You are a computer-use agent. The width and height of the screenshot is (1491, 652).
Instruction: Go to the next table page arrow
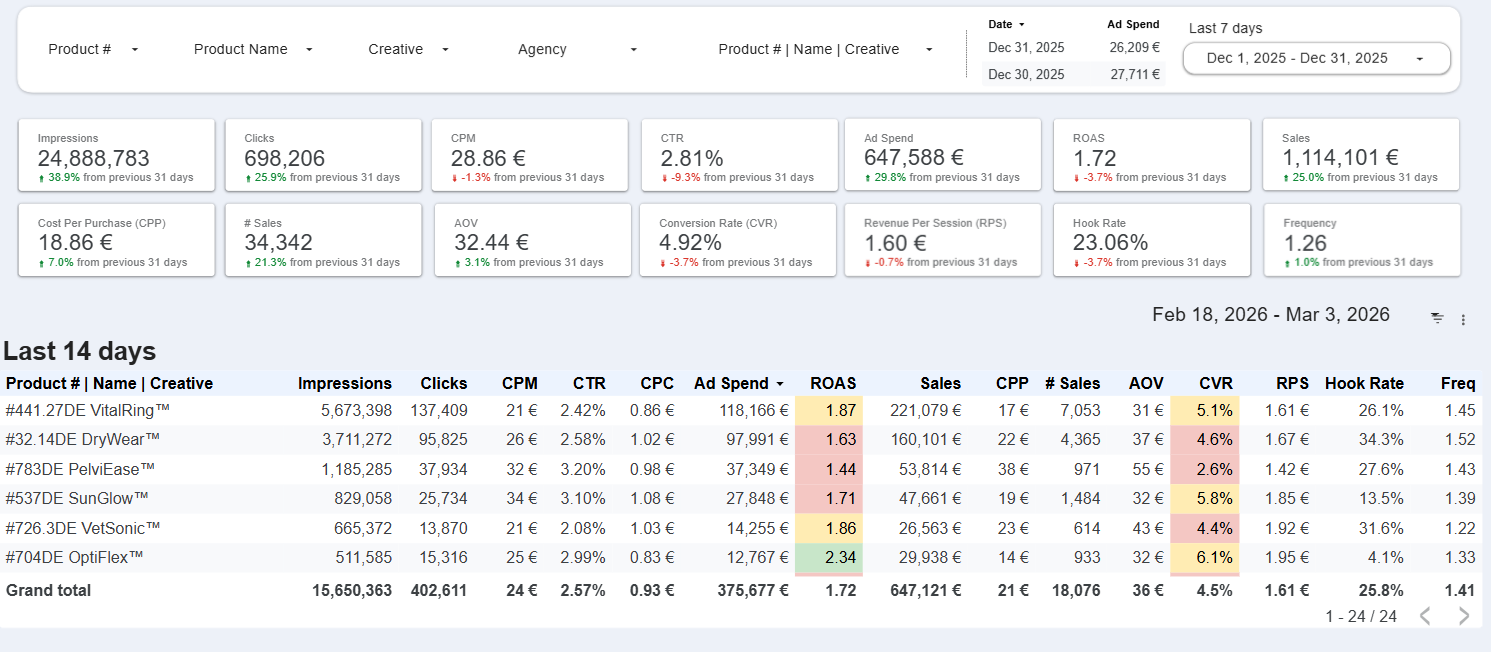(1464, 616)
